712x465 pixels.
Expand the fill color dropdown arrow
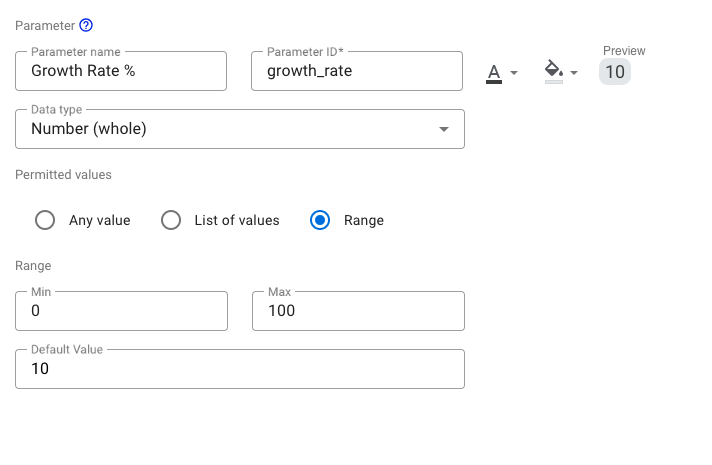point(574,73)
